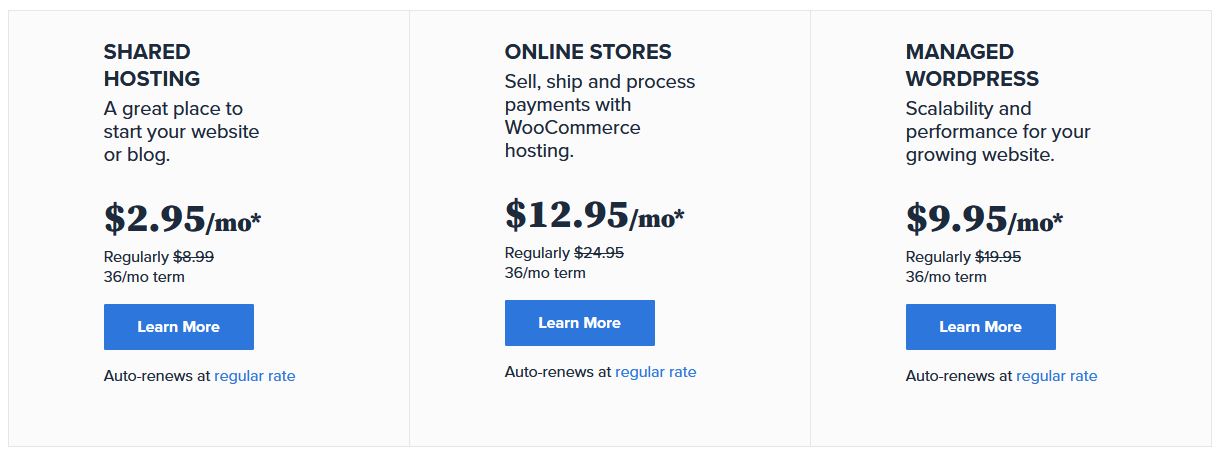Click the $12.95/mo price
Image resolution: width=1220 pixels, height=454 pixels.
594,215
